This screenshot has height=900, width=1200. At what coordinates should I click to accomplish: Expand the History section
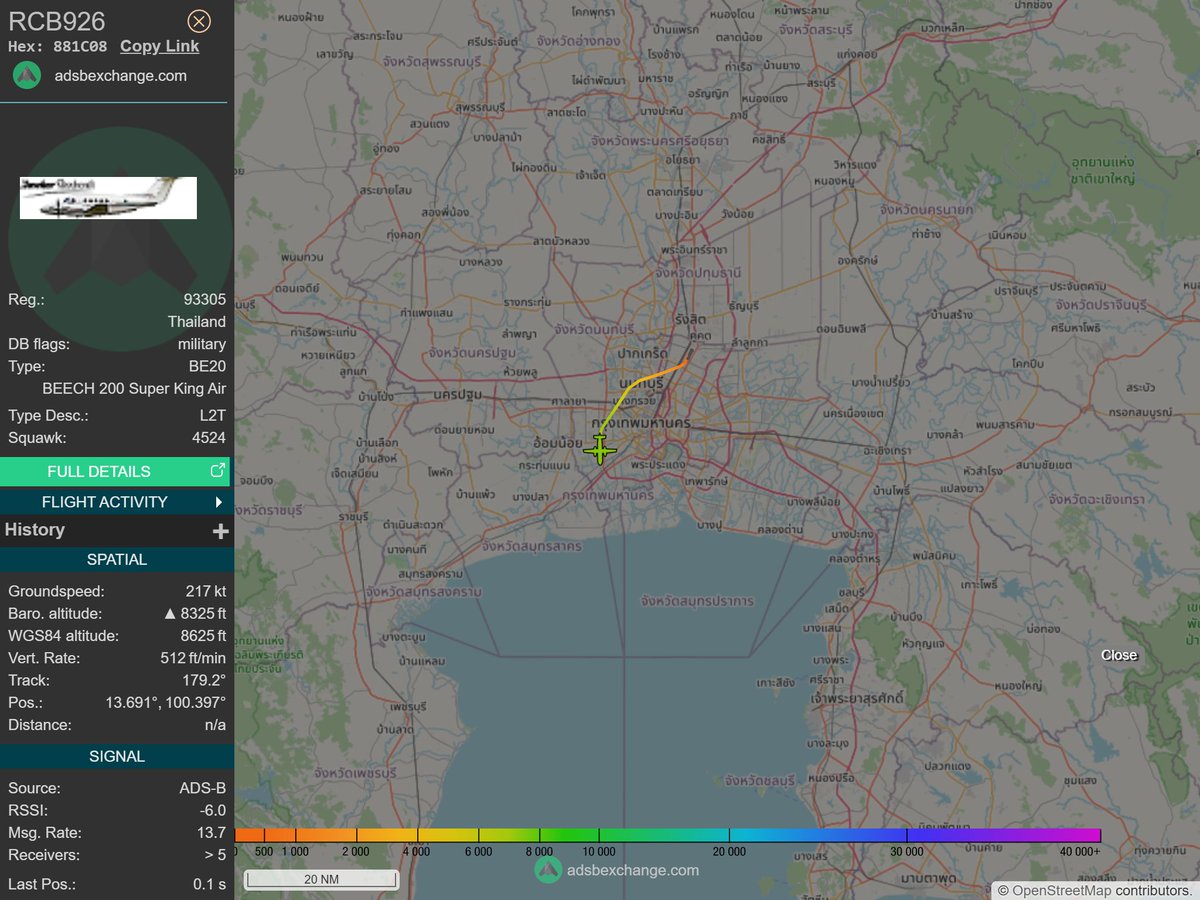click(x=116, y=531)
